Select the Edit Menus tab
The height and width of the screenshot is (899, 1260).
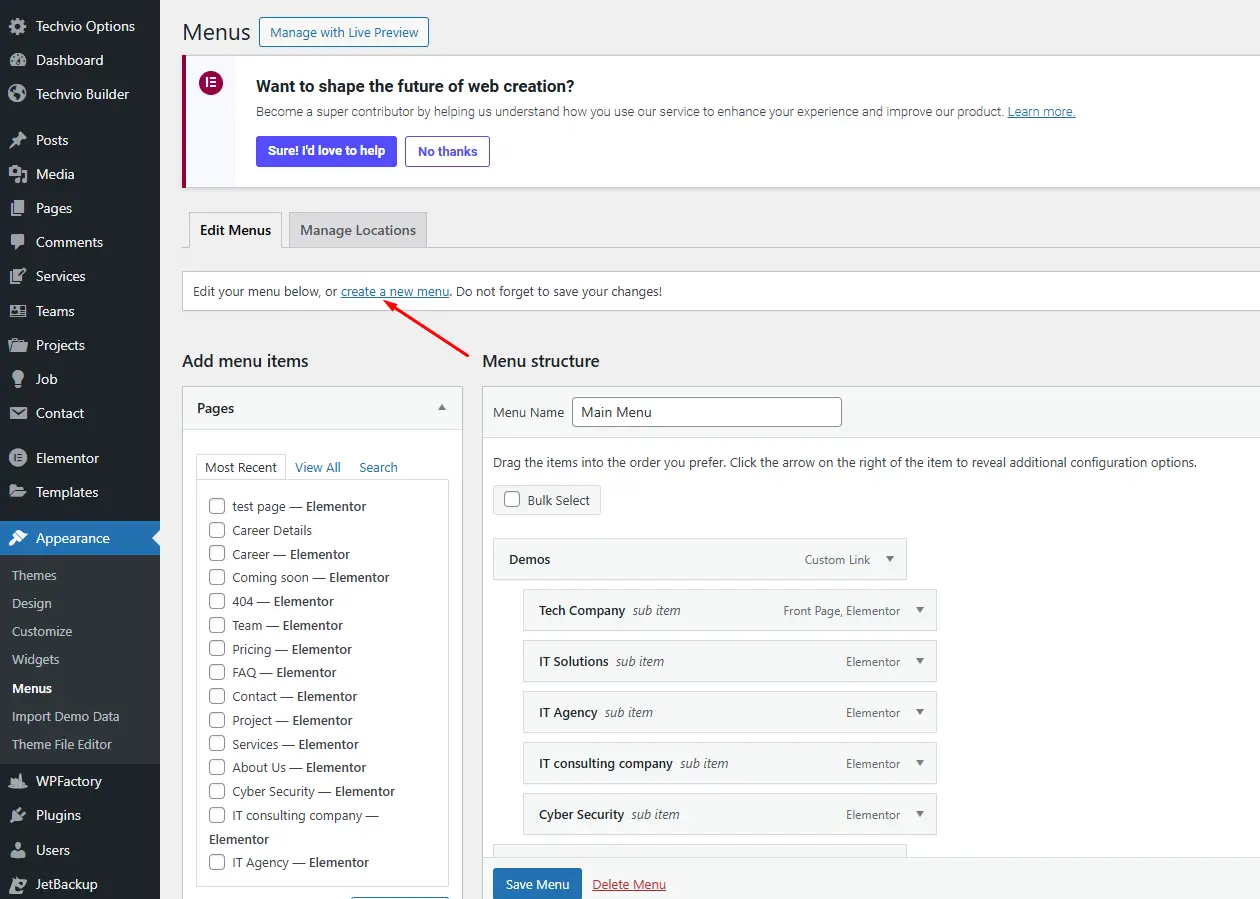tap(235, 230)
